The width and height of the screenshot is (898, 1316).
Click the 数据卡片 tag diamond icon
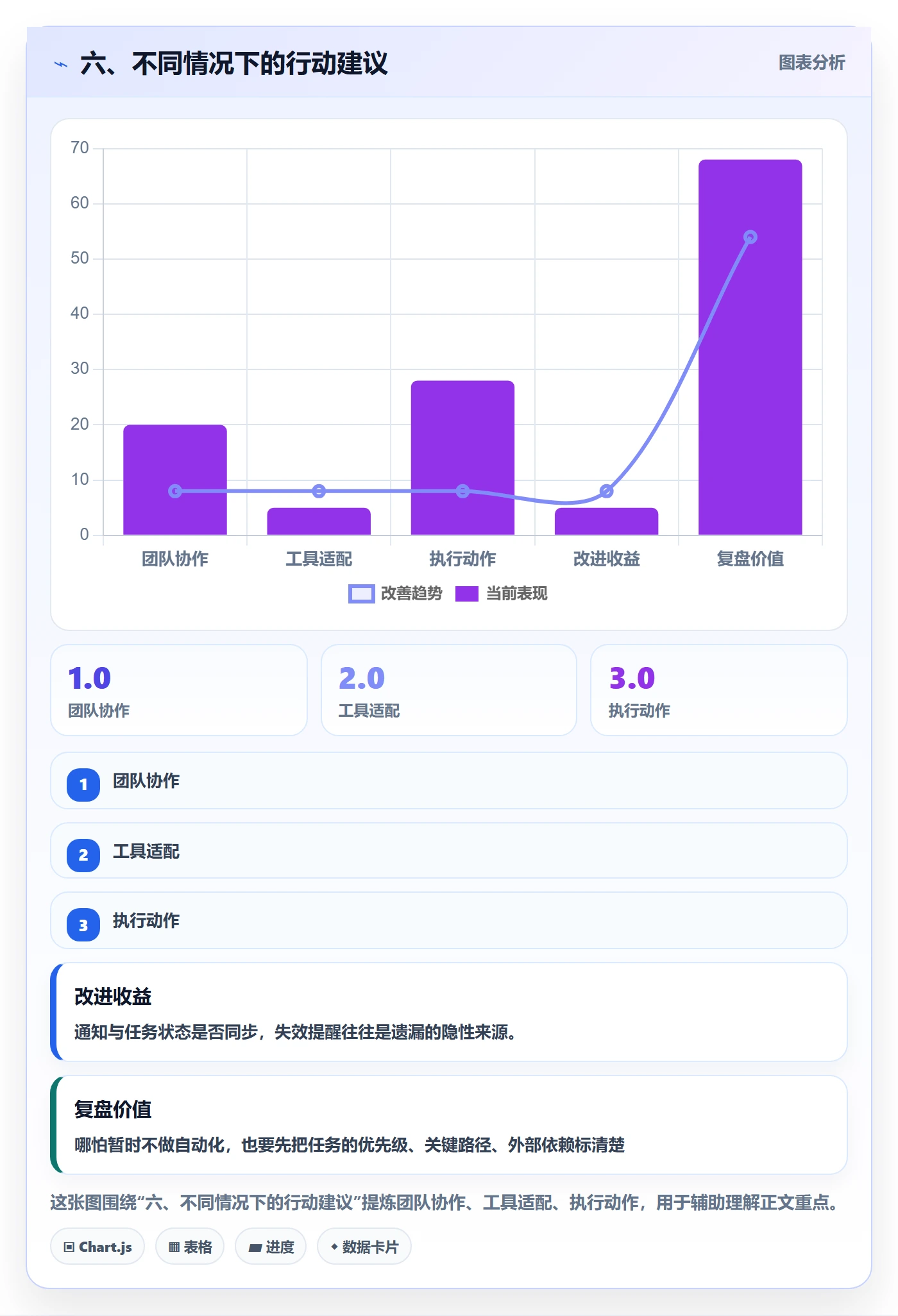tap(334, 1247)
